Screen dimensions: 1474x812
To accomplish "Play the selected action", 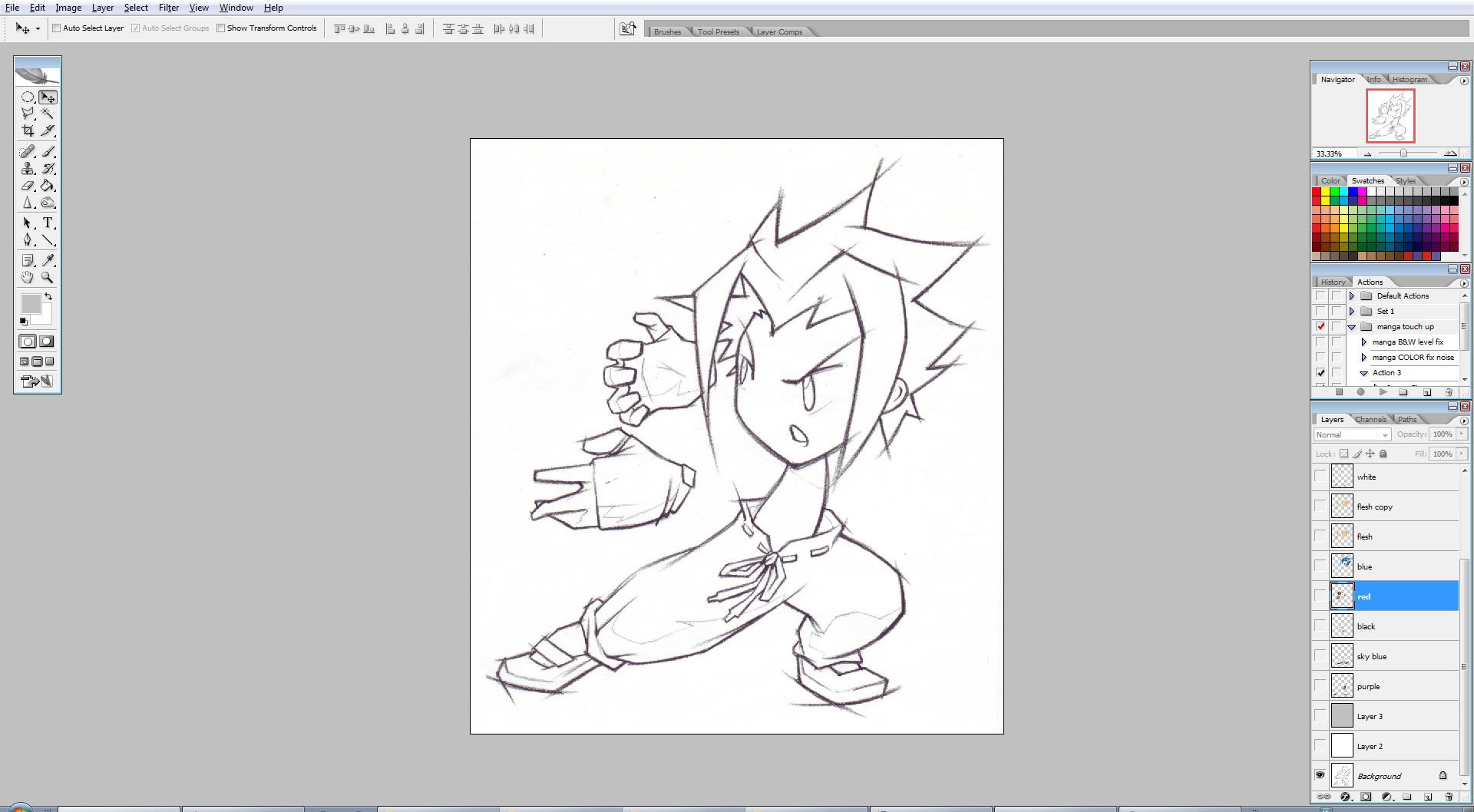I will click(x=1383, y=392).
